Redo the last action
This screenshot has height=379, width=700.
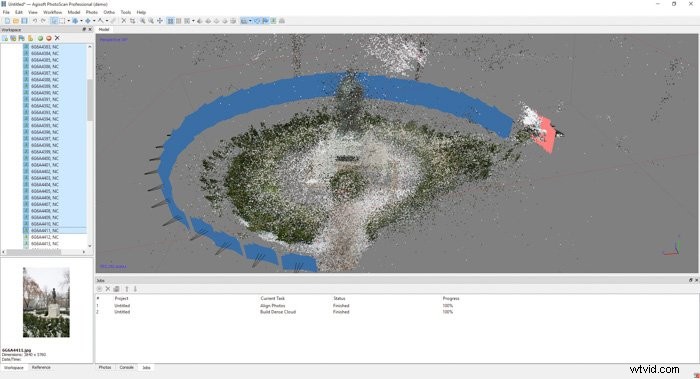click(43, 21)
